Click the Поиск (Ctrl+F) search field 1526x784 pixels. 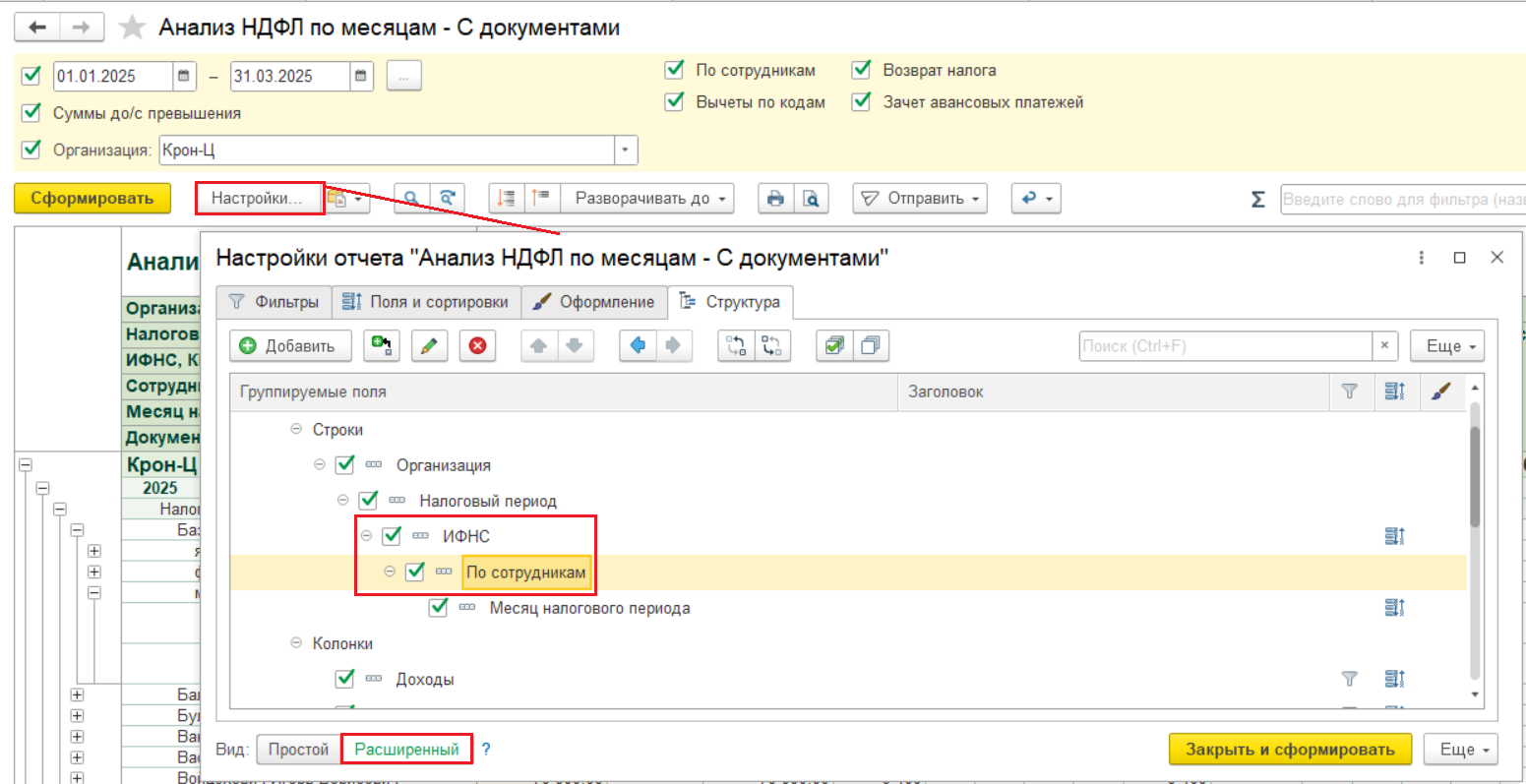pos(1225,346)
